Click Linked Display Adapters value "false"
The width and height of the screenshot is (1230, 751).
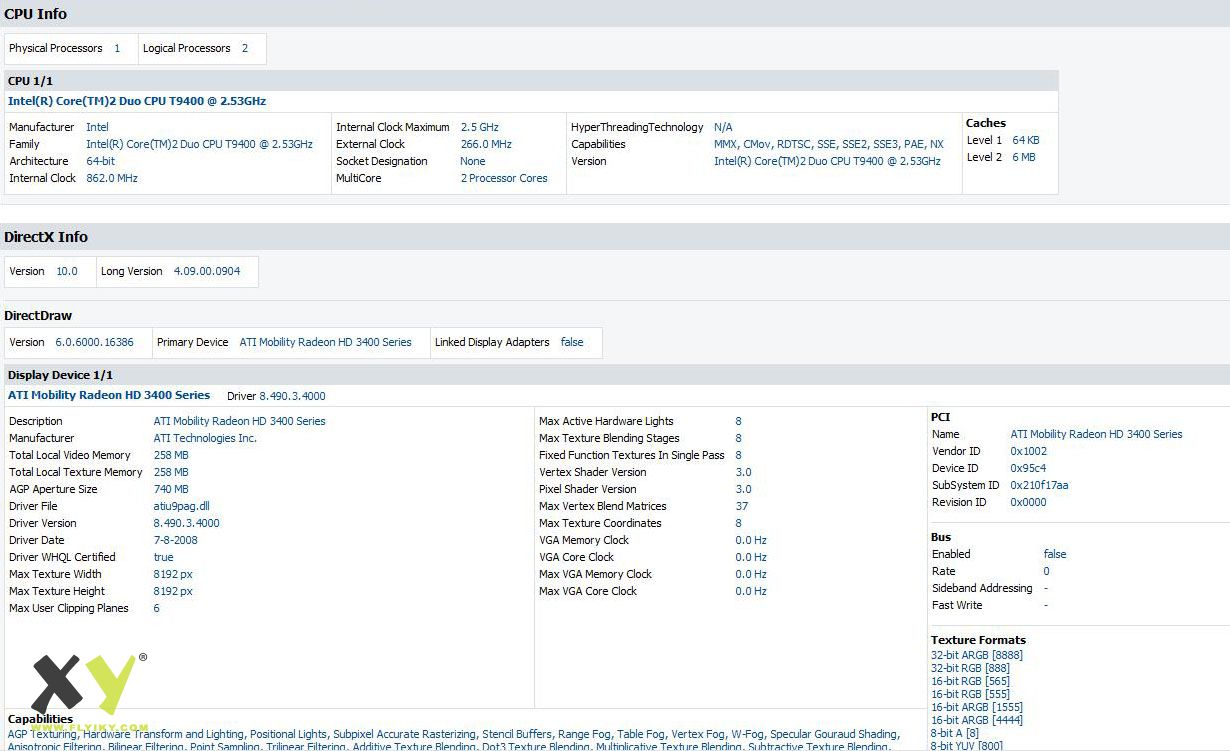(x=572, y=342)
